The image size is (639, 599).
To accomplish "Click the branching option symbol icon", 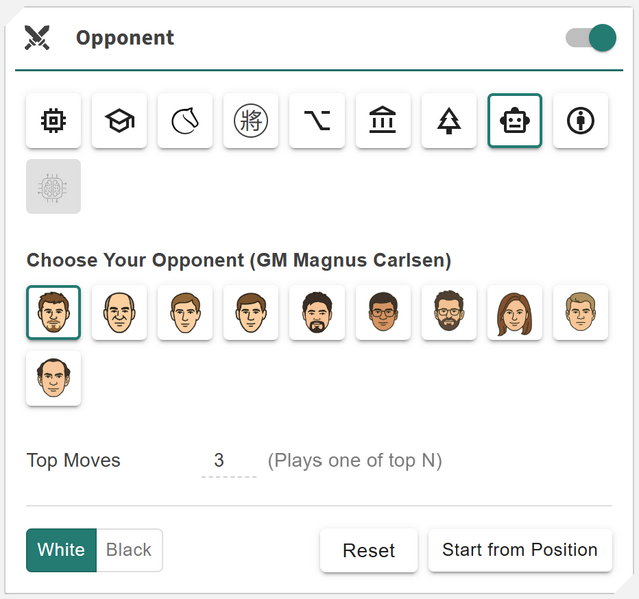I will 317,121.
